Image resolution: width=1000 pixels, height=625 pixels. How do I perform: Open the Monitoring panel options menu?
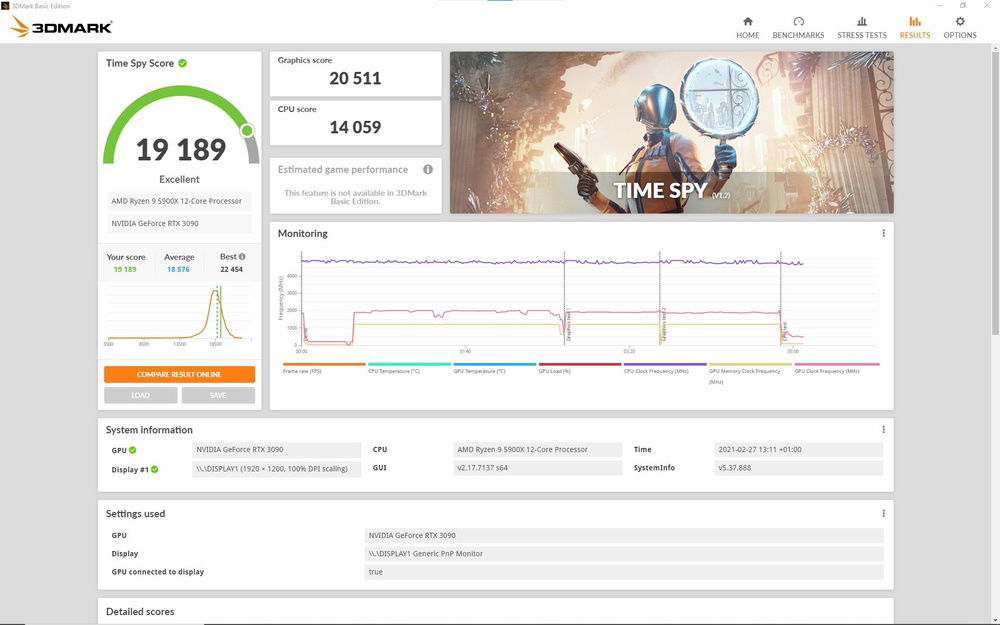(882, 233)
